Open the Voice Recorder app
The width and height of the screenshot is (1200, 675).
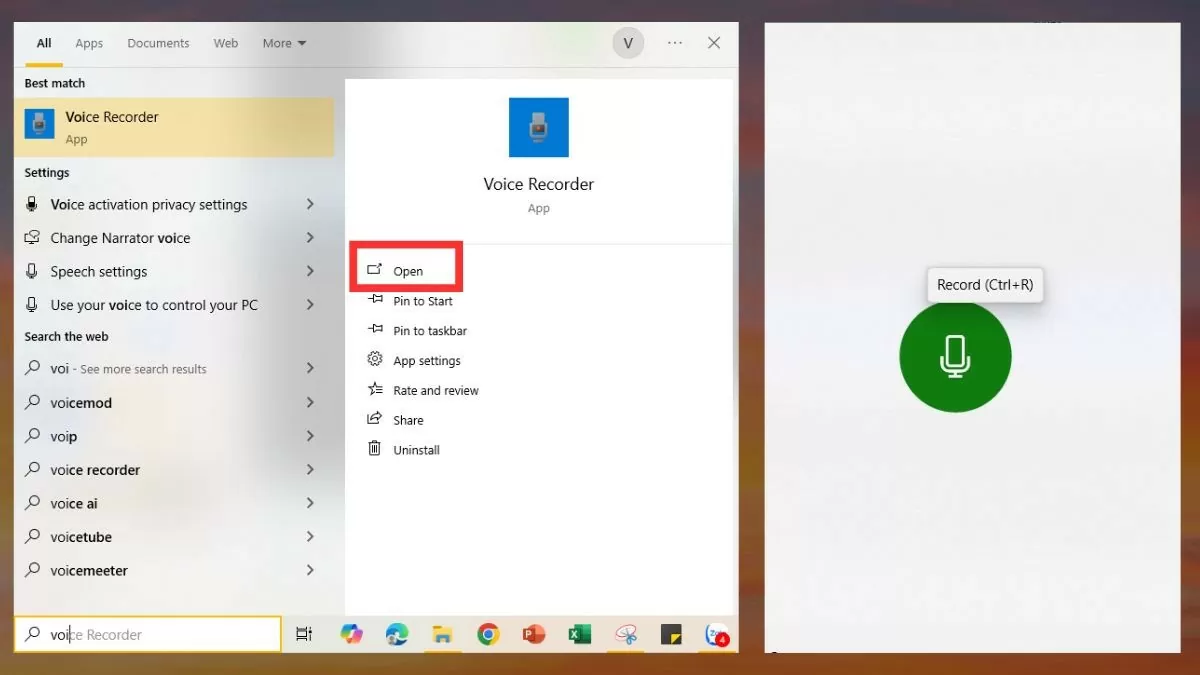pos(406,270)
